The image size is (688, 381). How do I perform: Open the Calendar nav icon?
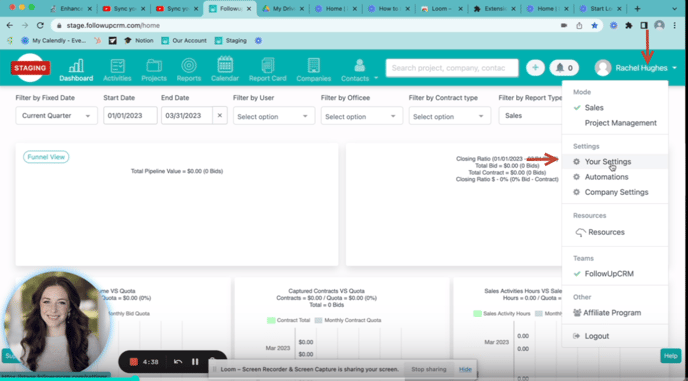click(225, 70)
